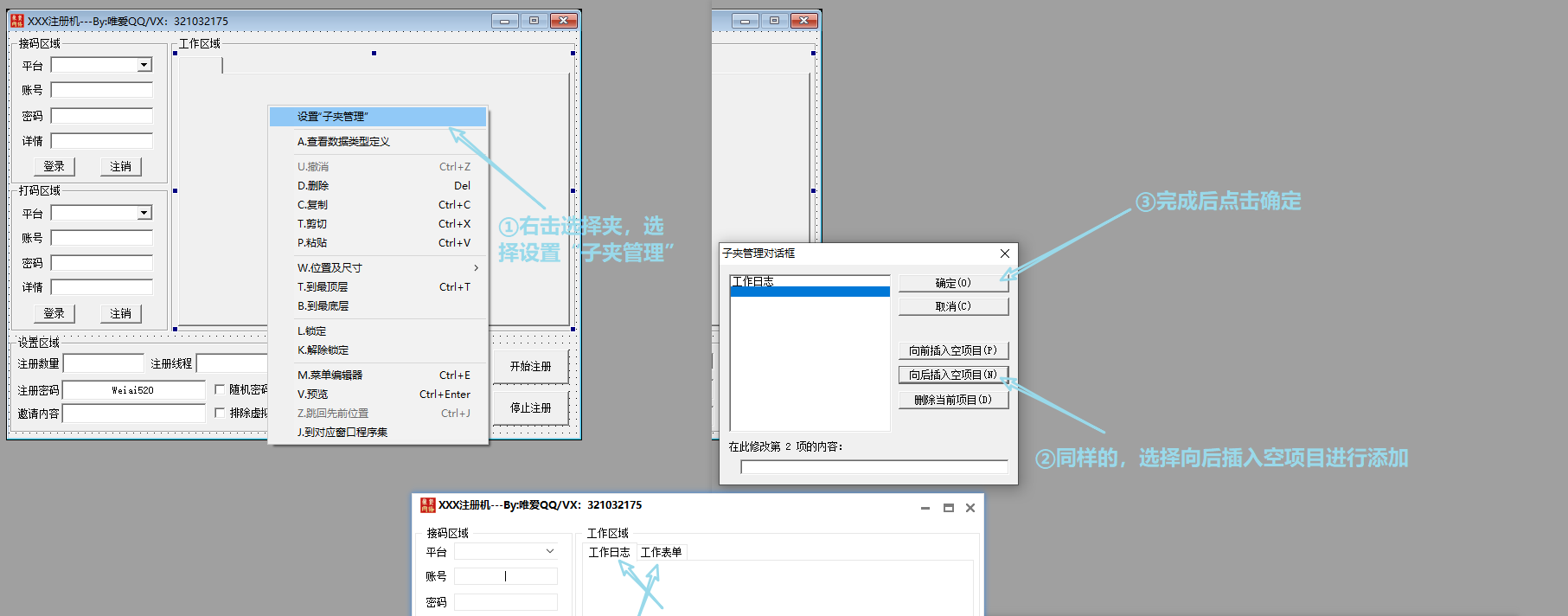Viewport: 1568px width, 616px height.
Task: Click 注销 in the 接码区域 group
Action: tap(121, 166)
